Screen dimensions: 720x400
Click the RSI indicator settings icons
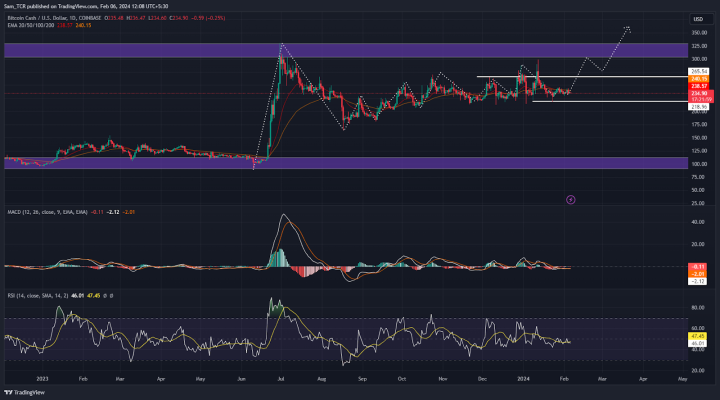[108, 295]
